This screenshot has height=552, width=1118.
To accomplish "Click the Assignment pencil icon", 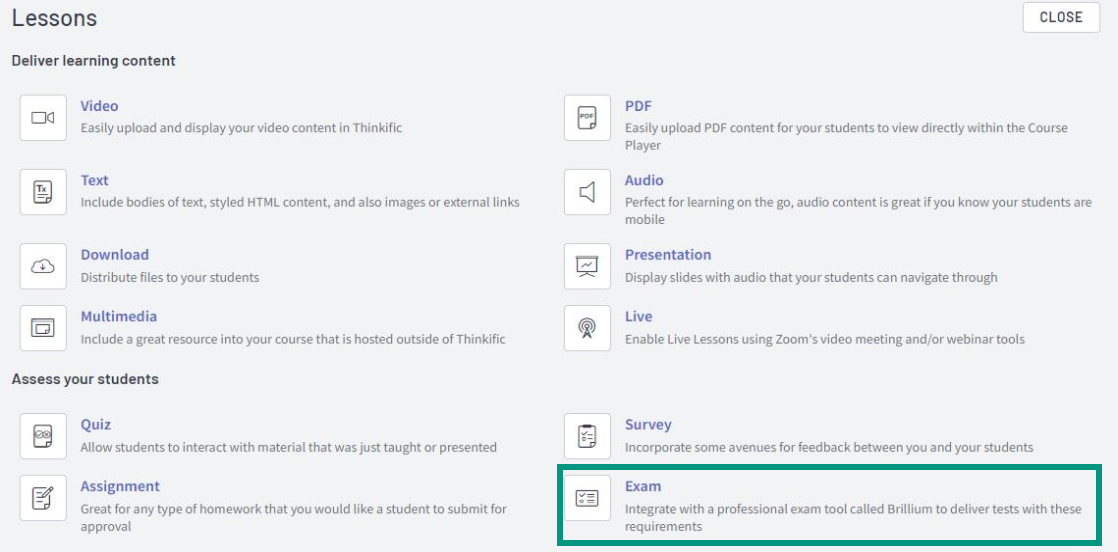I will point(43,498).
